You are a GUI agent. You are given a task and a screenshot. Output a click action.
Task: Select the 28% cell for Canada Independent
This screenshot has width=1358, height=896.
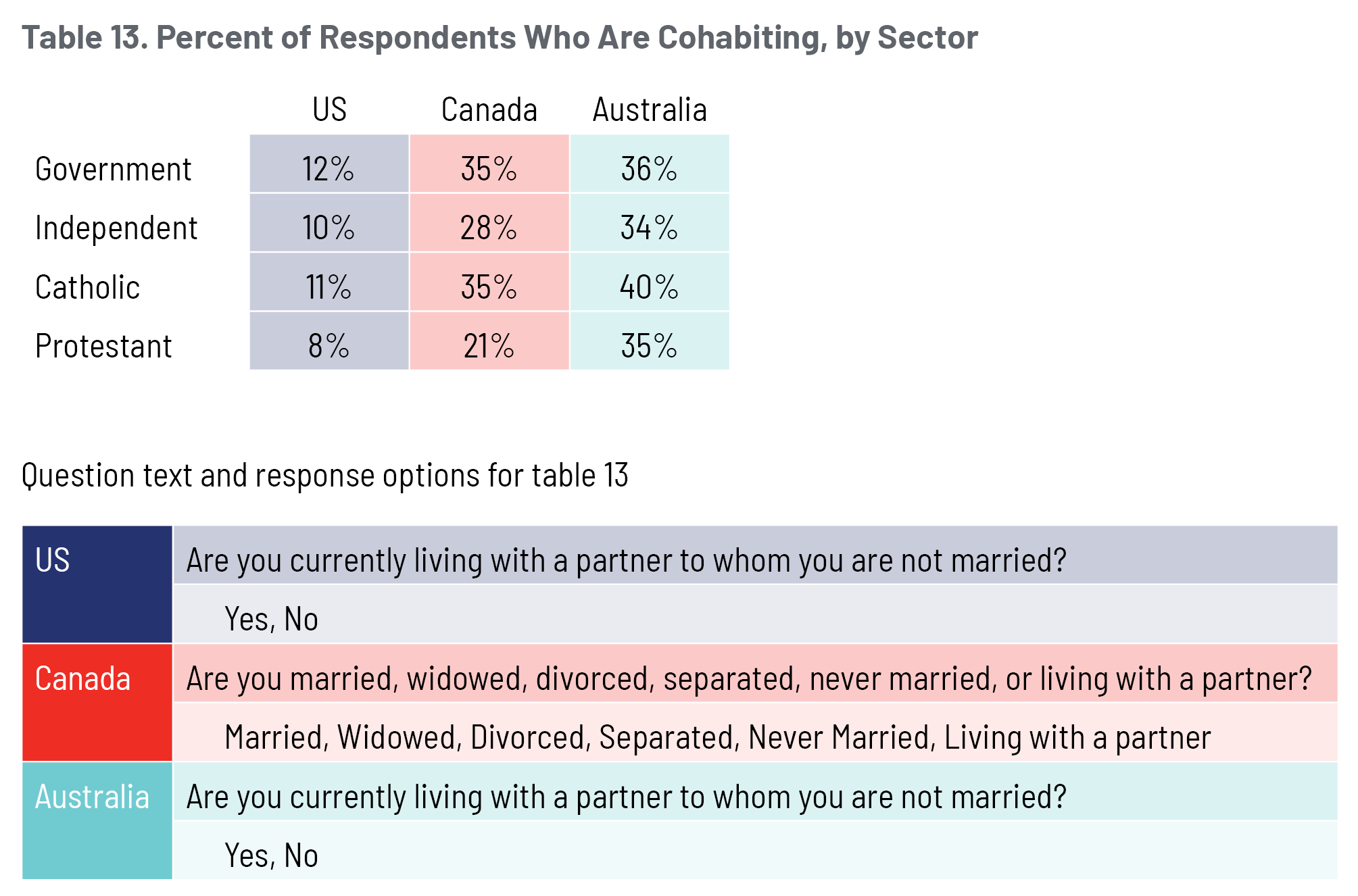[x=489, y=228]
